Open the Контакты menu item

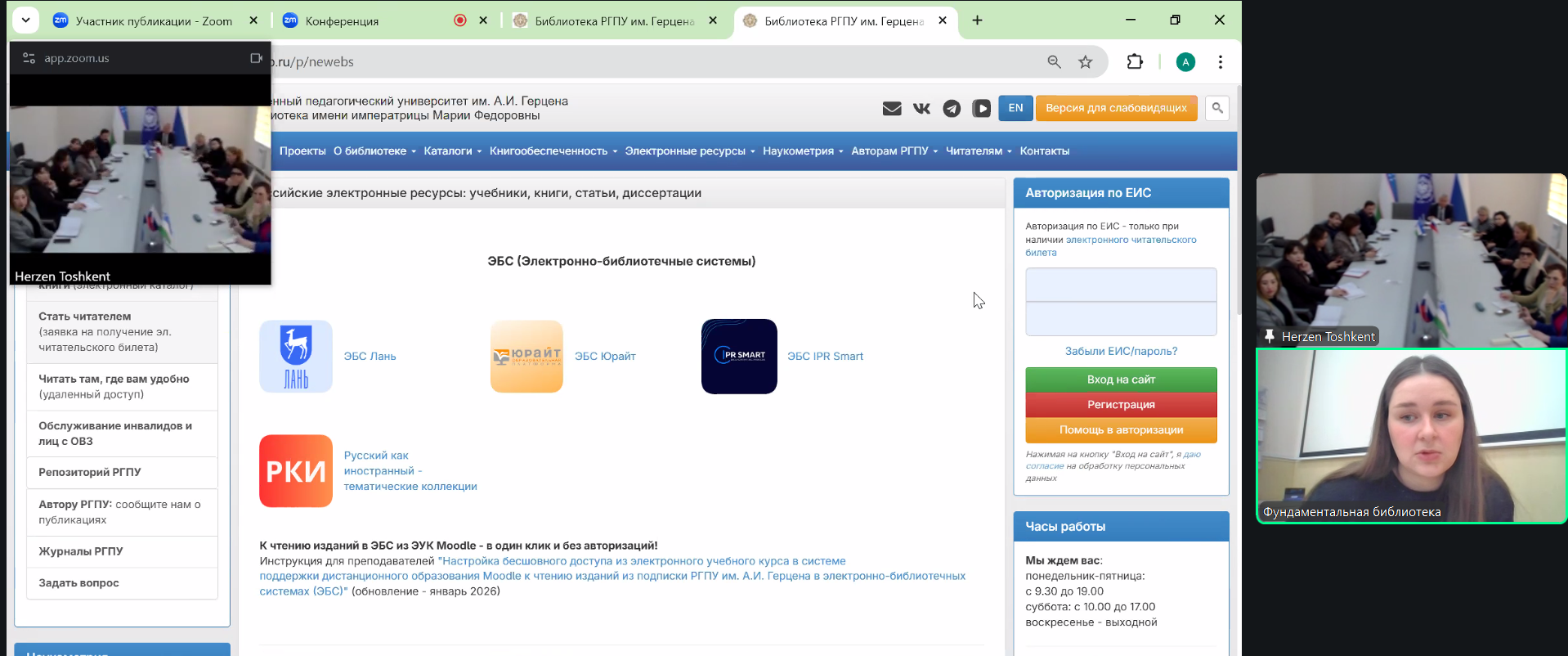[1044, 151]
